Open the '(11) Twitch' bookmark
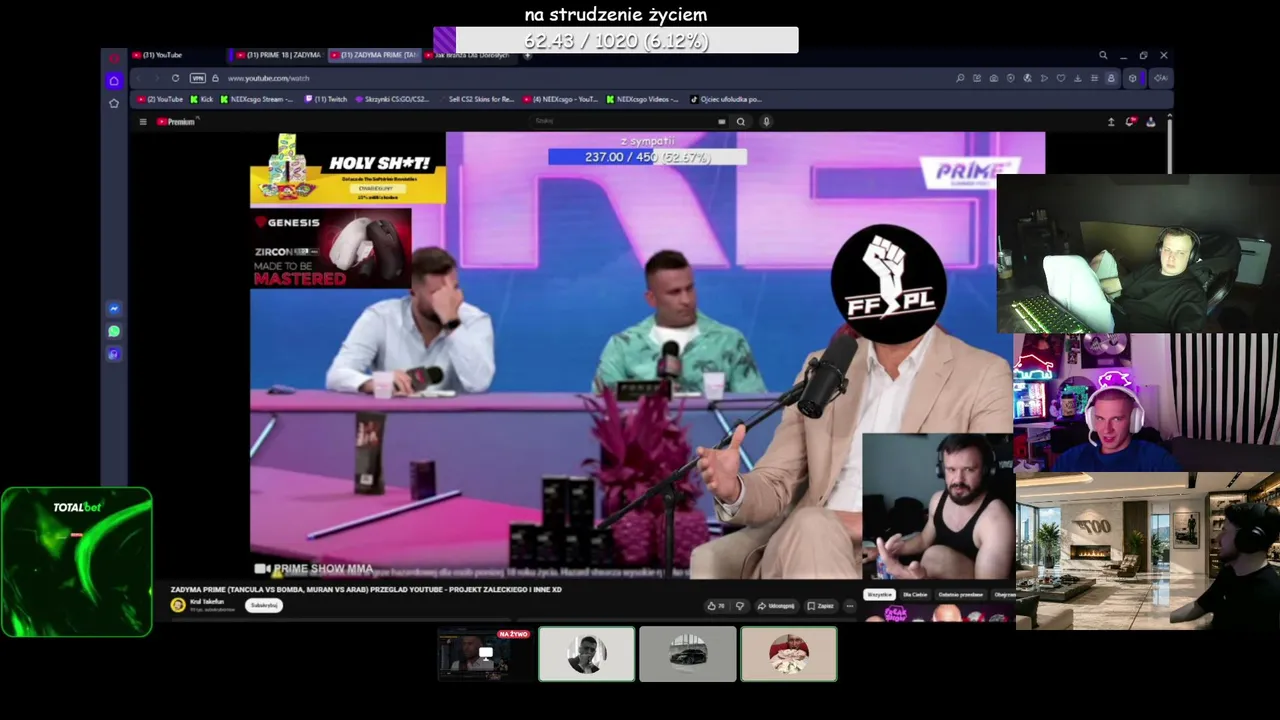The image size is (1280, 720). tap(326, 99)
